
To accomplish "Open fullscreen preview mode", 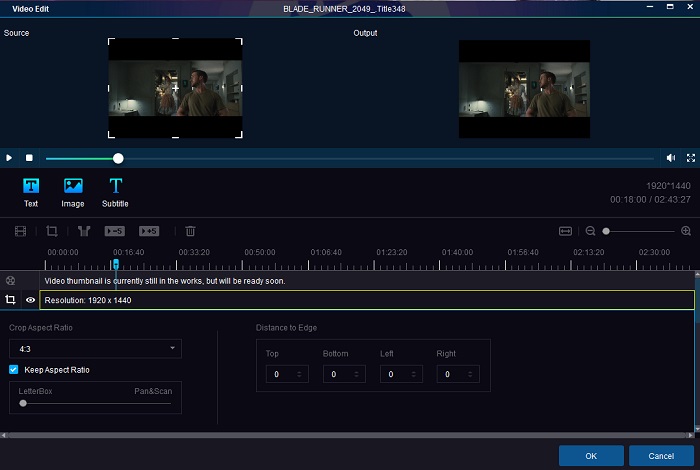I will click(691, 158).
